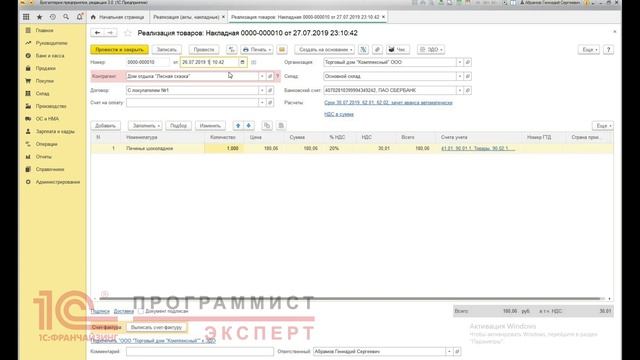The image size is (640, 360).
Task: Move row up with blue arrow
Action: pyautogui.click(x=238, y=125)
